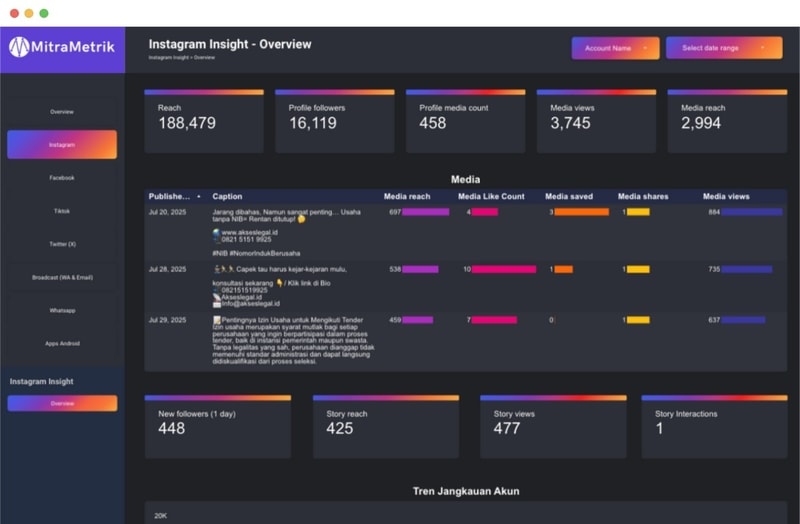Sort table by Media Like Count header
This screenshot has width=800, height=524.
click(491, 196)
